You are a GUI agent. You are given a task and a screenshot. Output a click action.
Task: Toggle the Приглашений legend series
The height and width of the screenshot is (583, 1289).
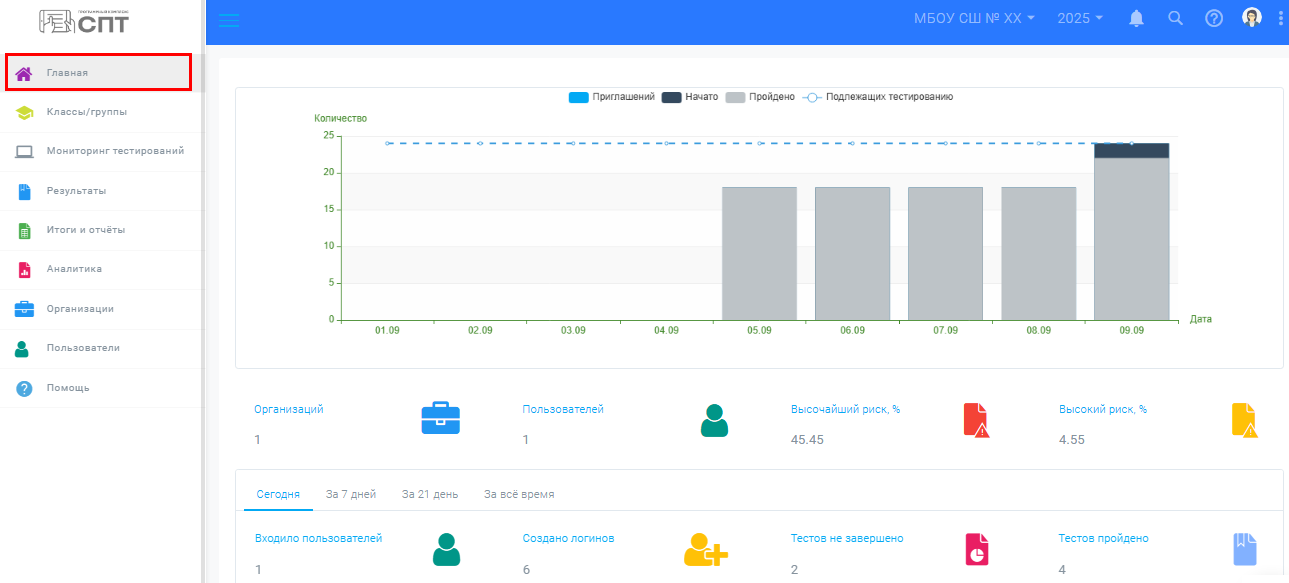click(611, 97)
